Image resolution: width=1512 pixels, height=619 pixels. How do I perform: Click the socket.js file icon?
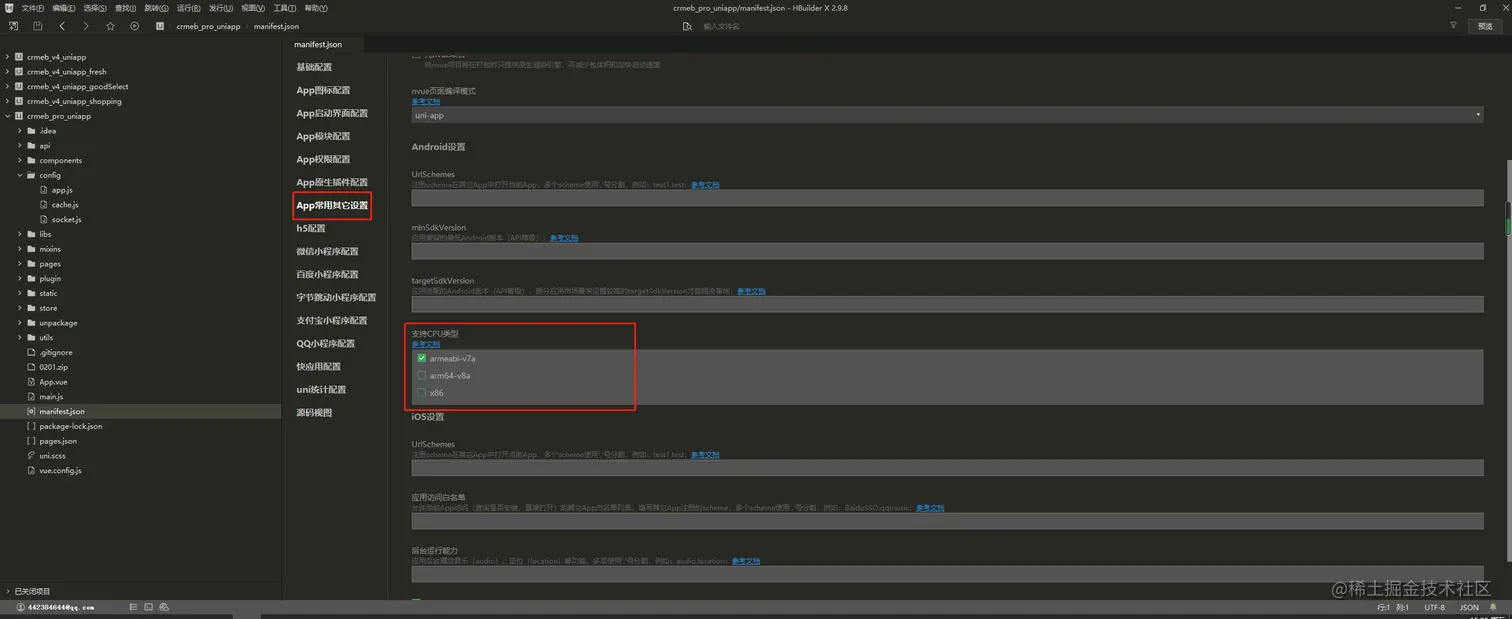(44, 219)
